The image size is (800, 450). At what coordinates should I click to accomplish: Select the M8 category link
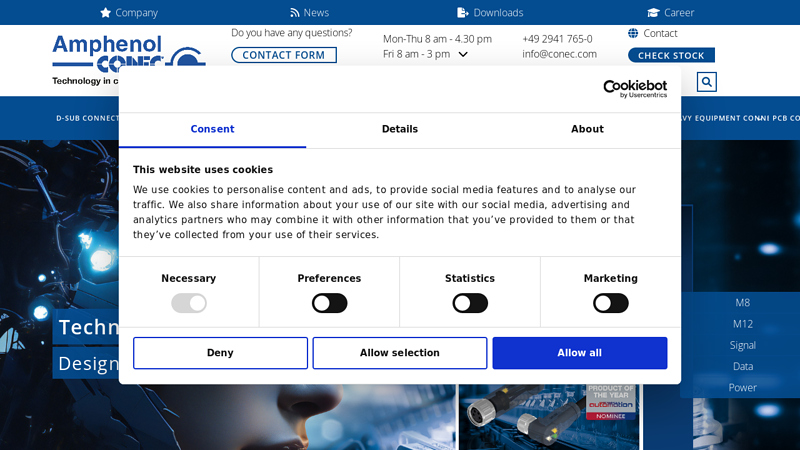[x=742, y=303]
